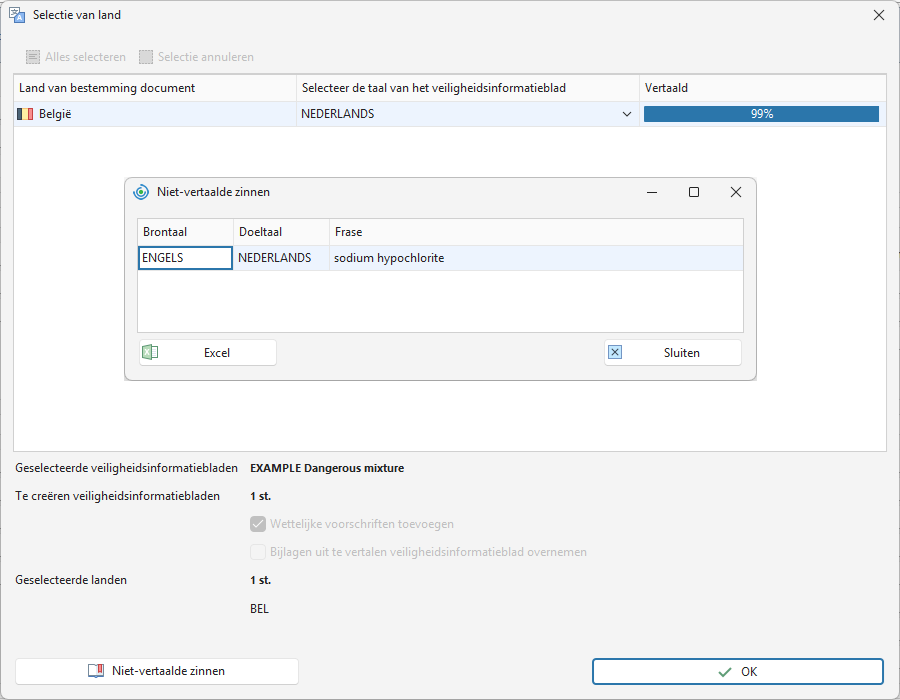The width and height of the screenshot is (900, 700).
Task: Click the Doeltaal column header
Action: (281, 232)
